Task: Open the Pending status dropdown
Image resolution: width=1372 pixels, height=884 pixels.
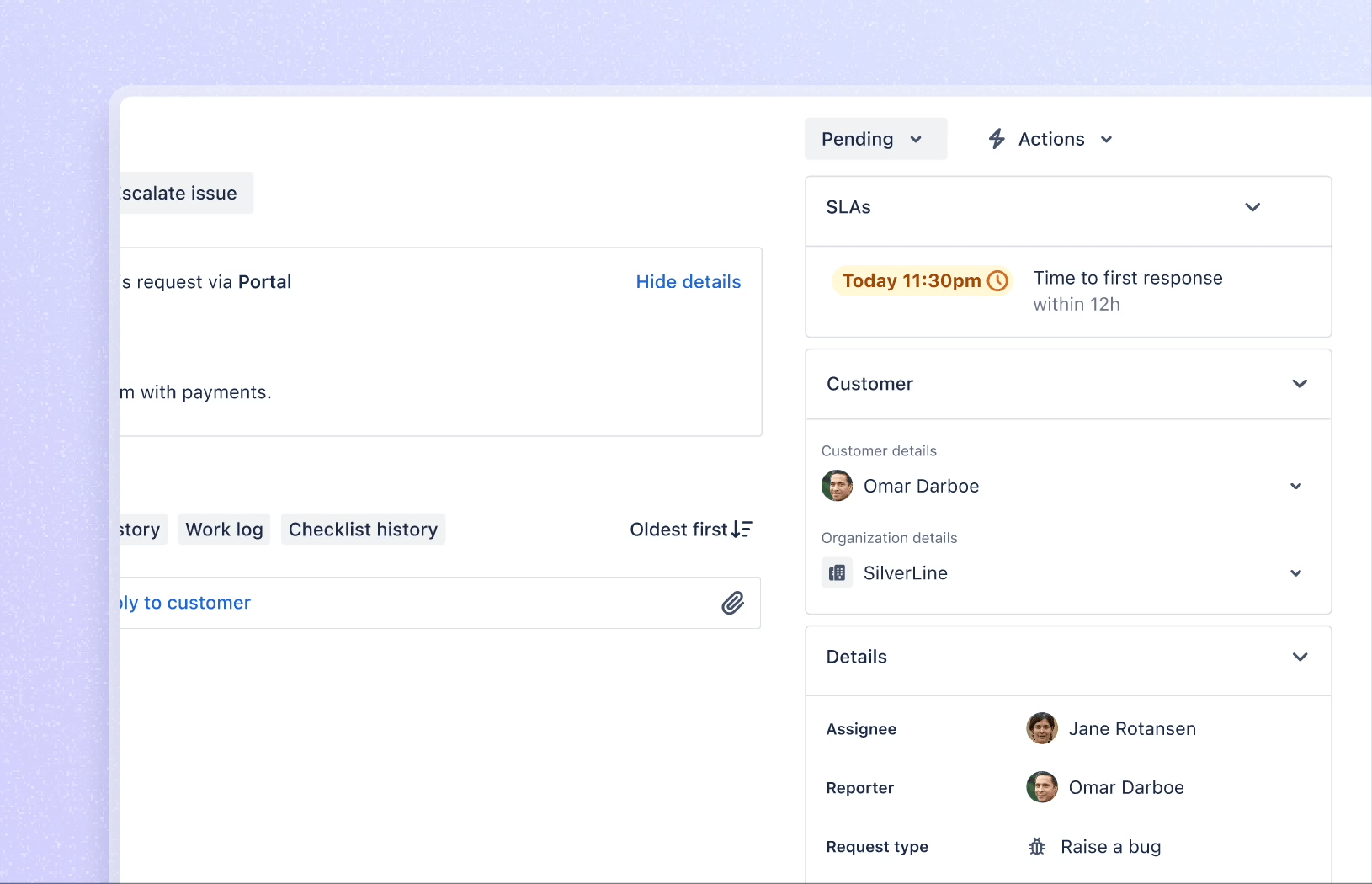Action: point(875,139)
